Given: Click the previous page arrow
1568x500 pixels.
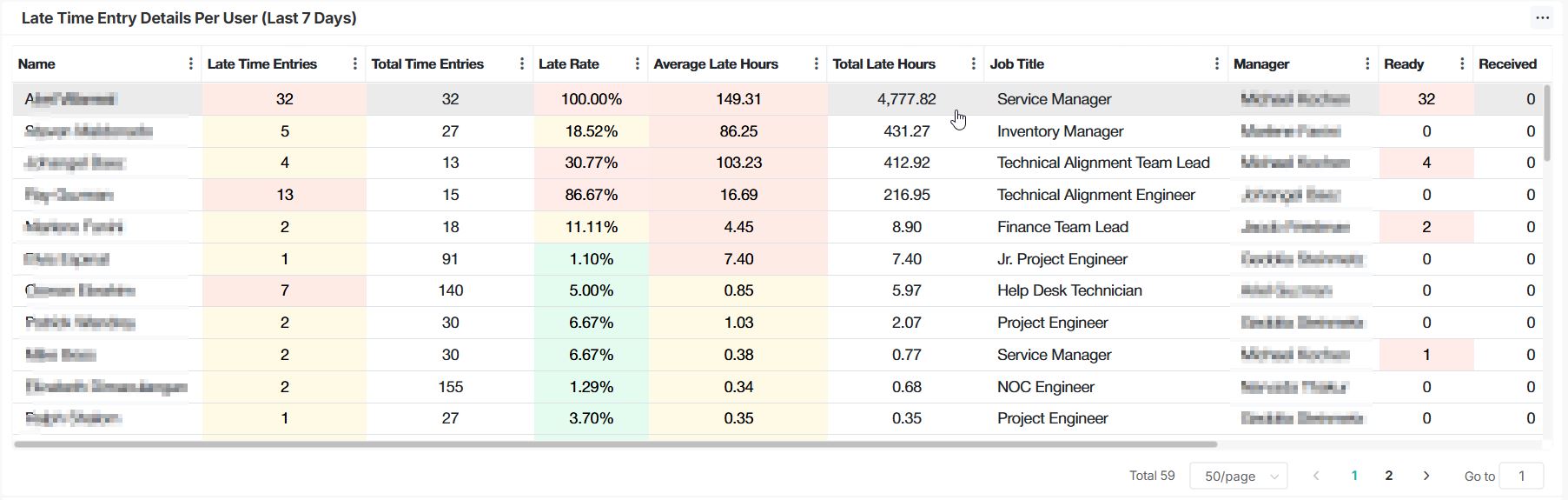Looking at the screenshot, I should pyautogui.click(x=1316, y=476).
